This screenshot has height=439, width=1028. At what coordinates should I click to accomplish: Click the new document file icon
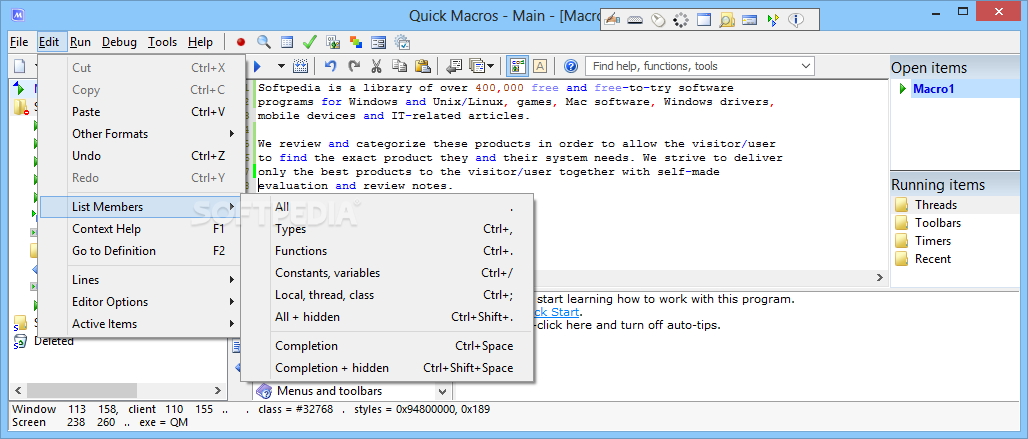tap(20, 66)
